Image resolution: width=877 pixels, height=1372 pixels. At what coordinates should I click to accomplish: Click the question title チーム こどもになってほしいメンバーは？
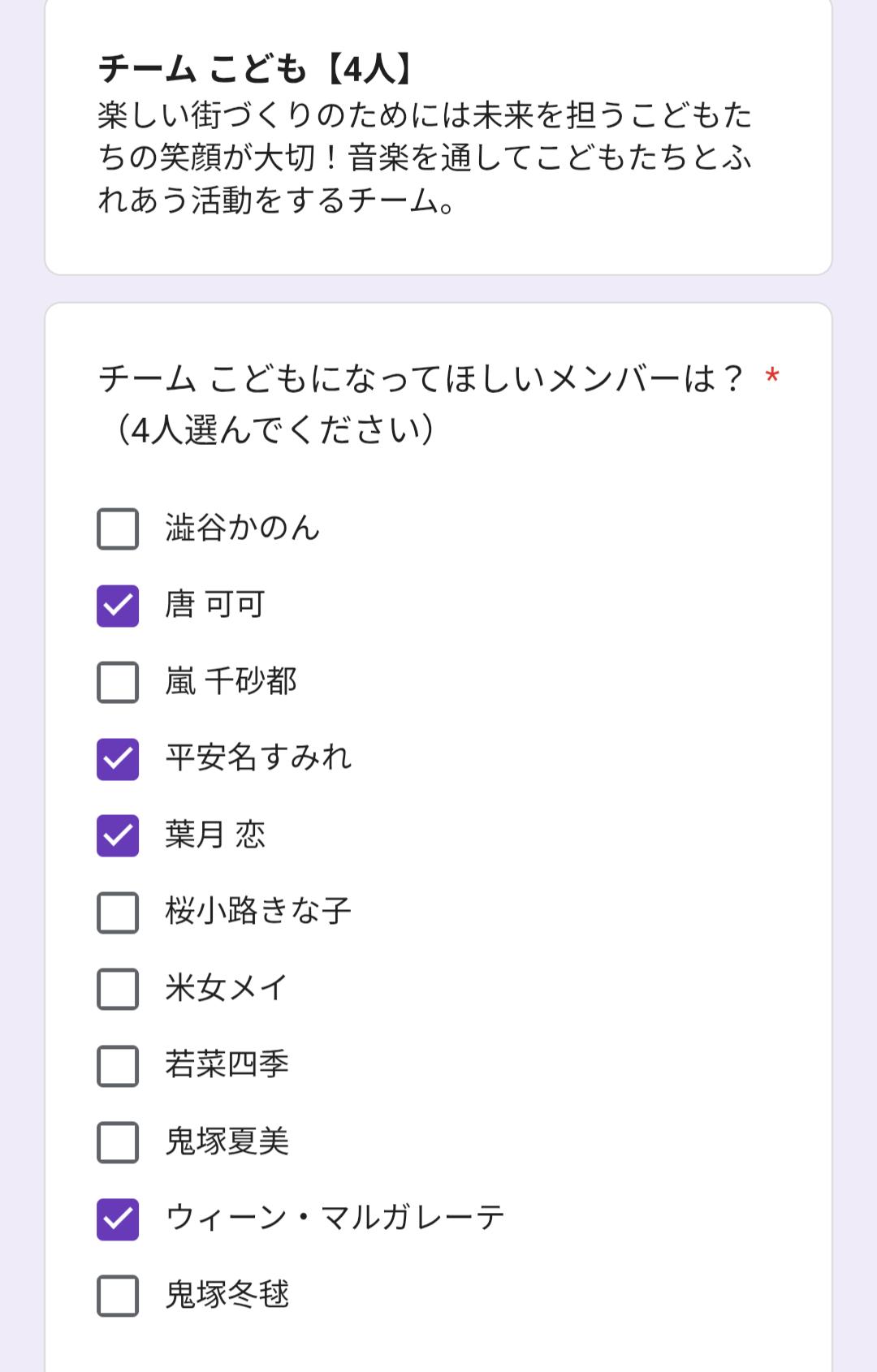pyautogui.click(x=421, y=379)
